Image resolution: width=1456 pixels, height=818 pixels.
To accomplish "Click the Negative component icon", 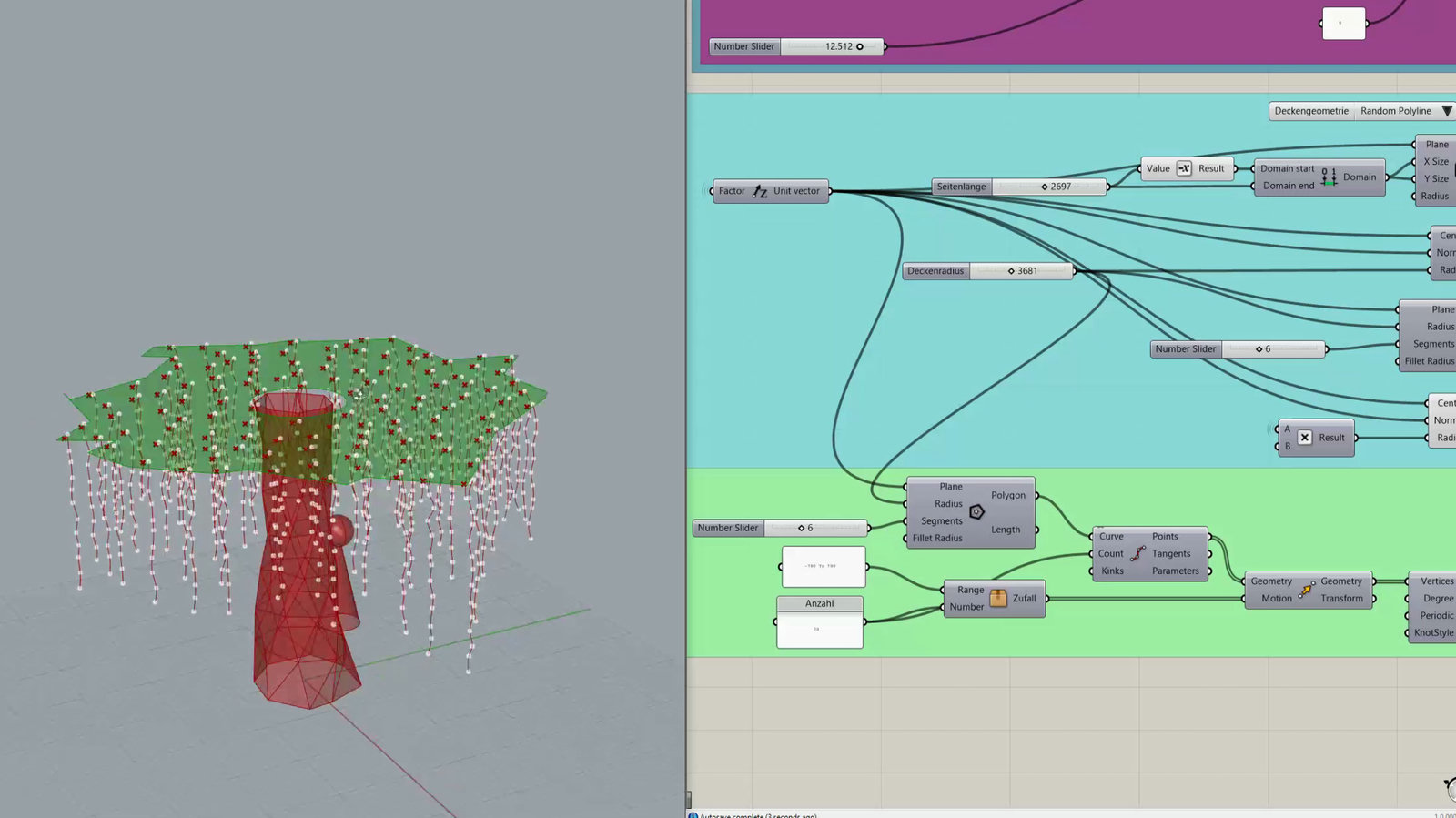I will (1184, 168).
